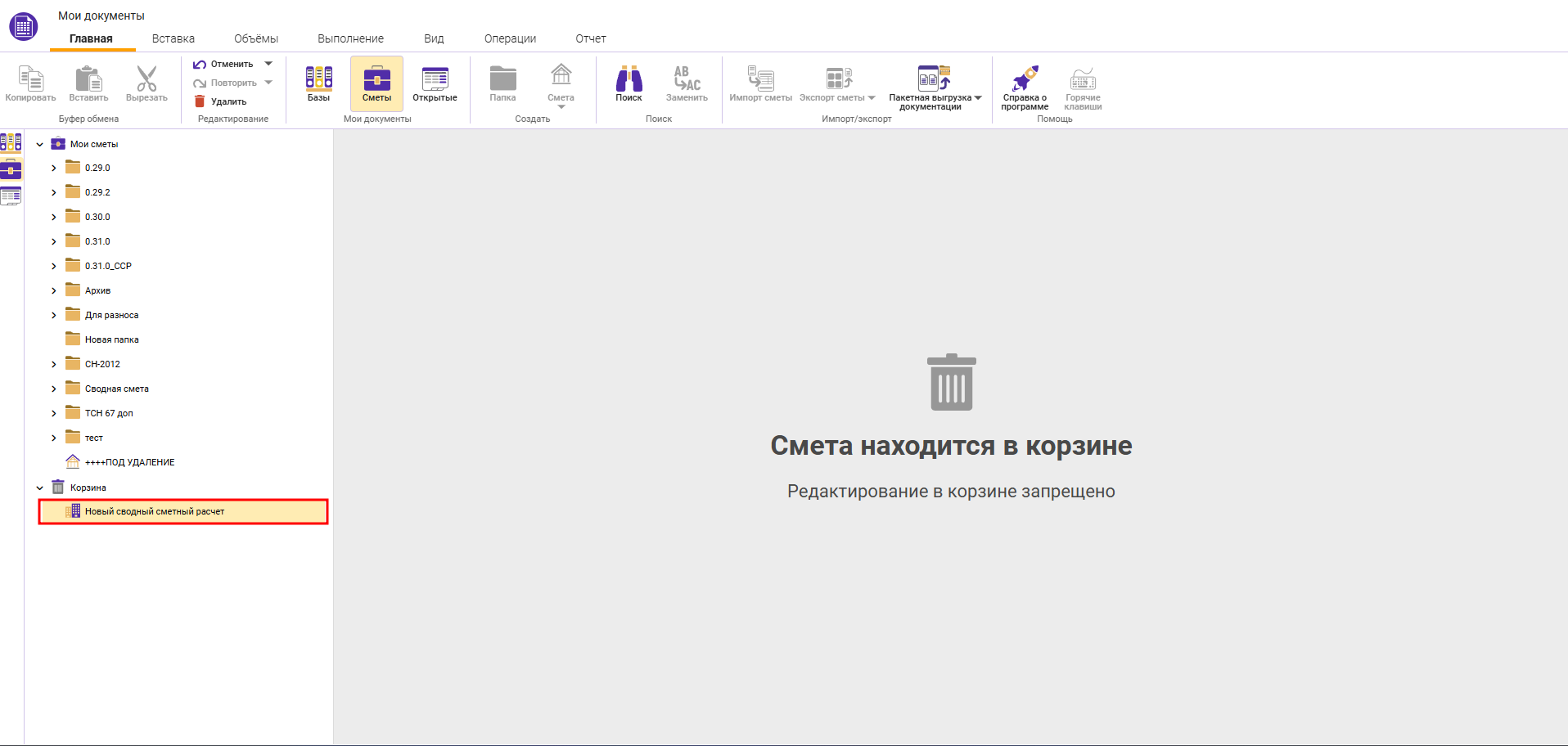Open the Смета create dropdown
The width and height of the screenshot is (1568, 746).
pos(561,106)
